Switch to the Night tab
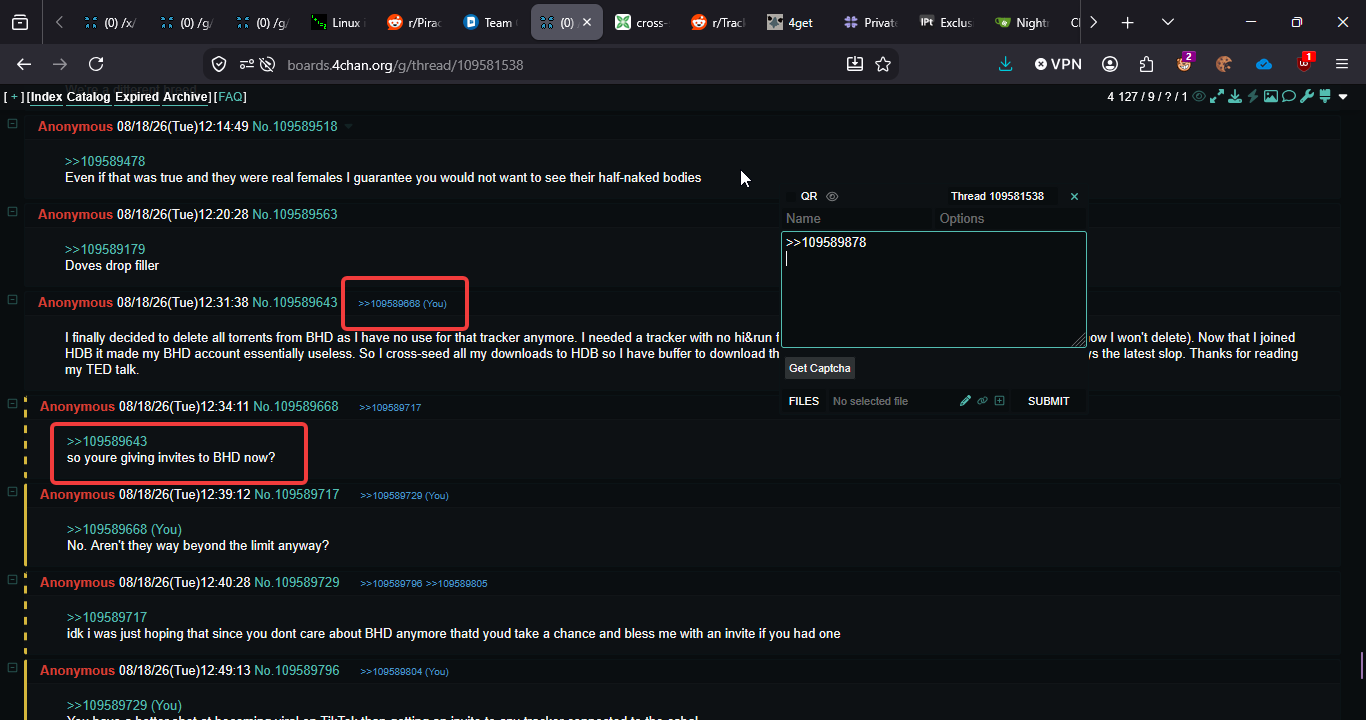1366x720 pixels. 1022,22
